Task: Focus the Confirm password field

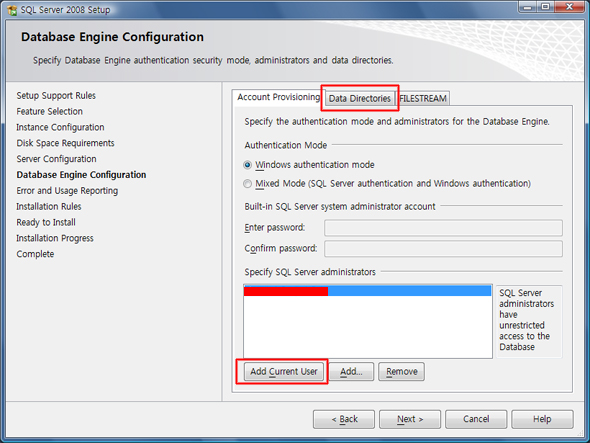Action: point(443,249)
